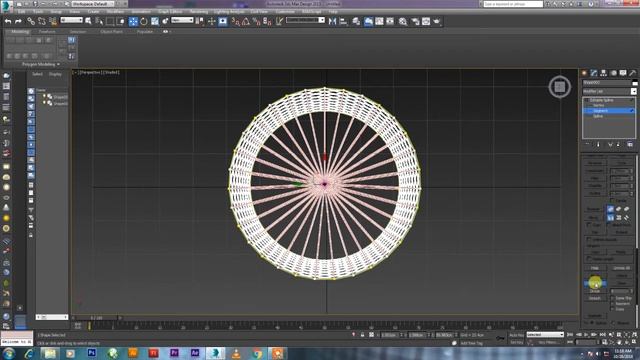The image size is (640, 360).
Task: Click the time slider handle
Action: click(96, 318)
